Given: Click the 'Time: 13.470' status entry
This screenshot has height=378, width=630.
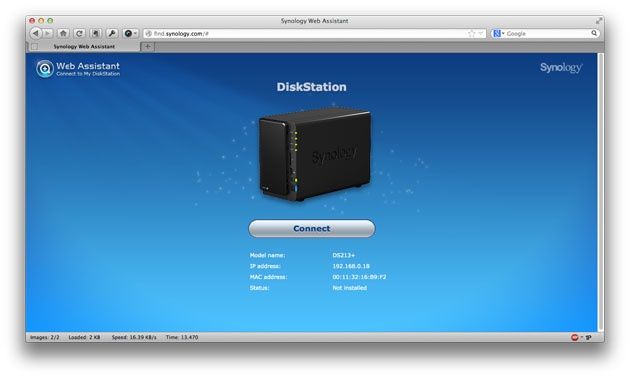Looking at the screenshot, I should pos(182,337).
